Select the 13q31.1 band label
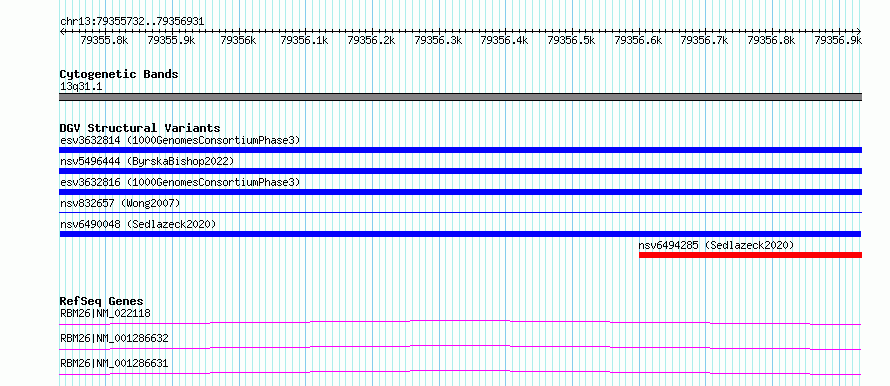Screen dimensions: 890x386 [81, 87]
